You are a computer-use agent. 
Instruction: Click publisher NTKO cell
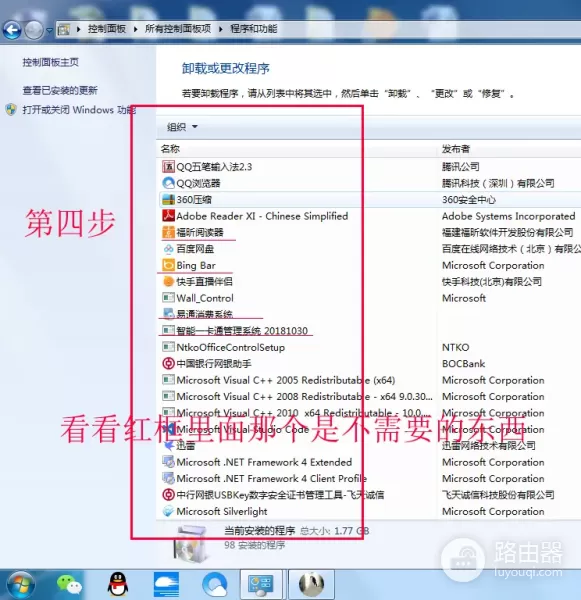[455, 347]
